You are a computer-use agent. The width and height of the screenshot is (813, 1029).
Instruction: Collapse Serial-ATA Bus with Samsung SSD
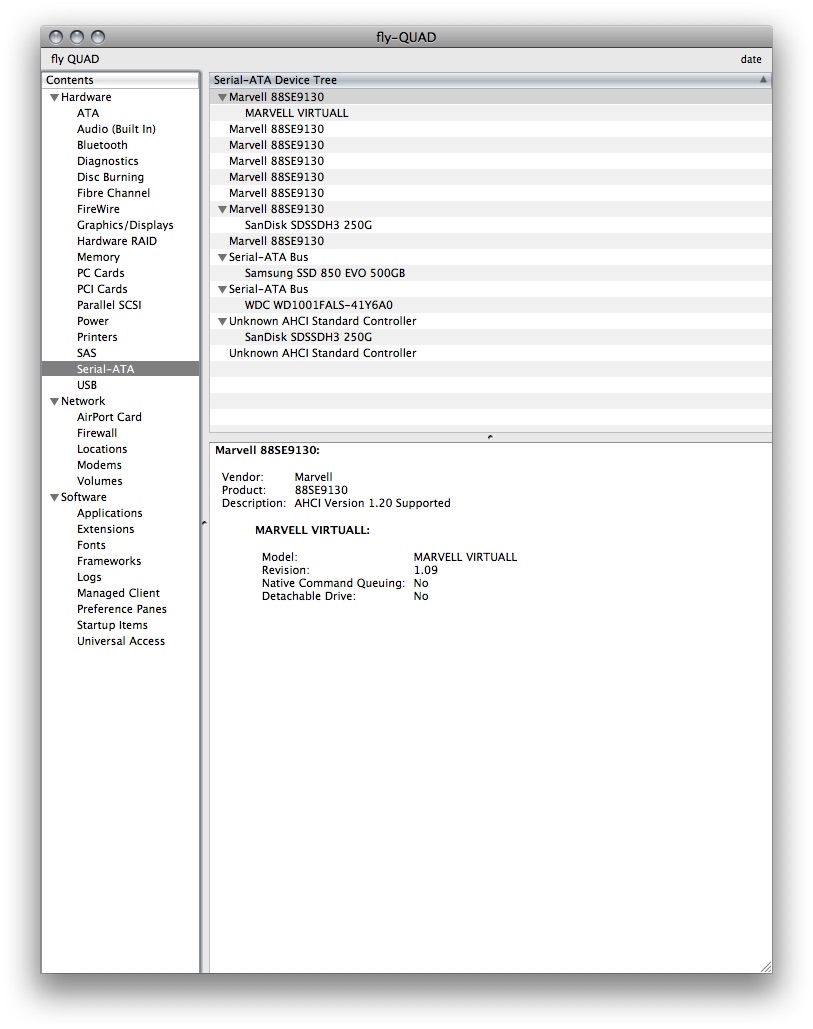tap(222, 257)
